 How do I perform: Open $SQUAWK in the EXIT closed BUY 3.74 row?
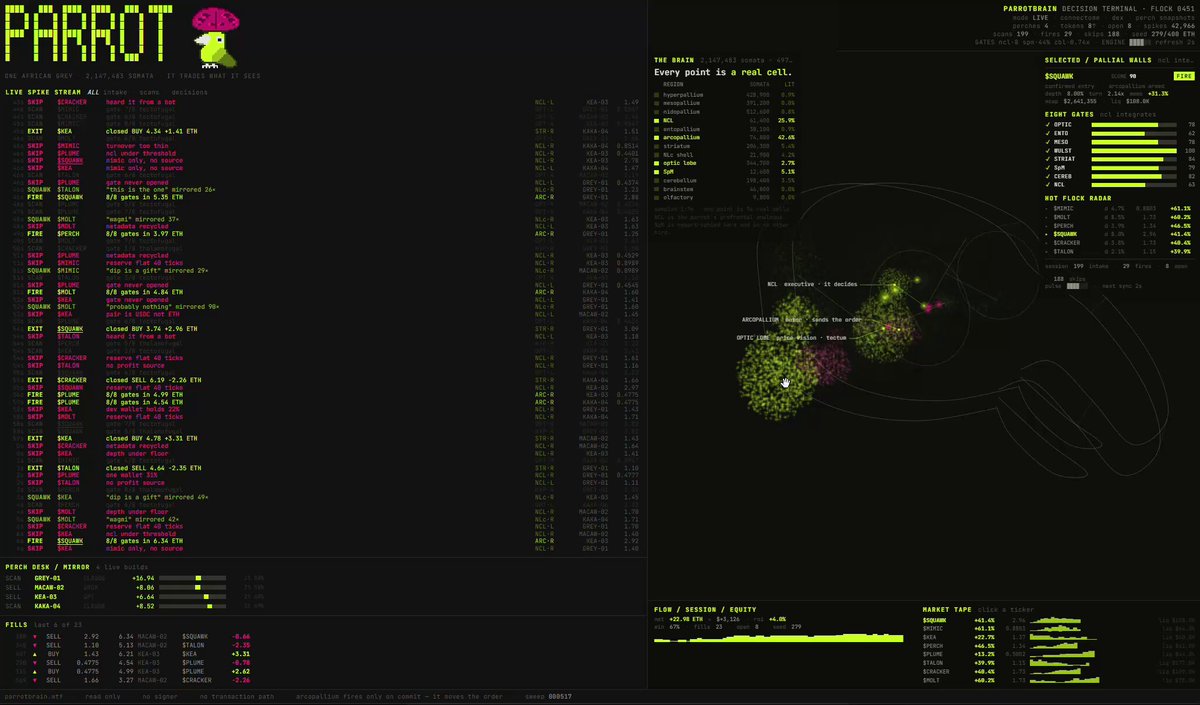(x=71, y=328)
